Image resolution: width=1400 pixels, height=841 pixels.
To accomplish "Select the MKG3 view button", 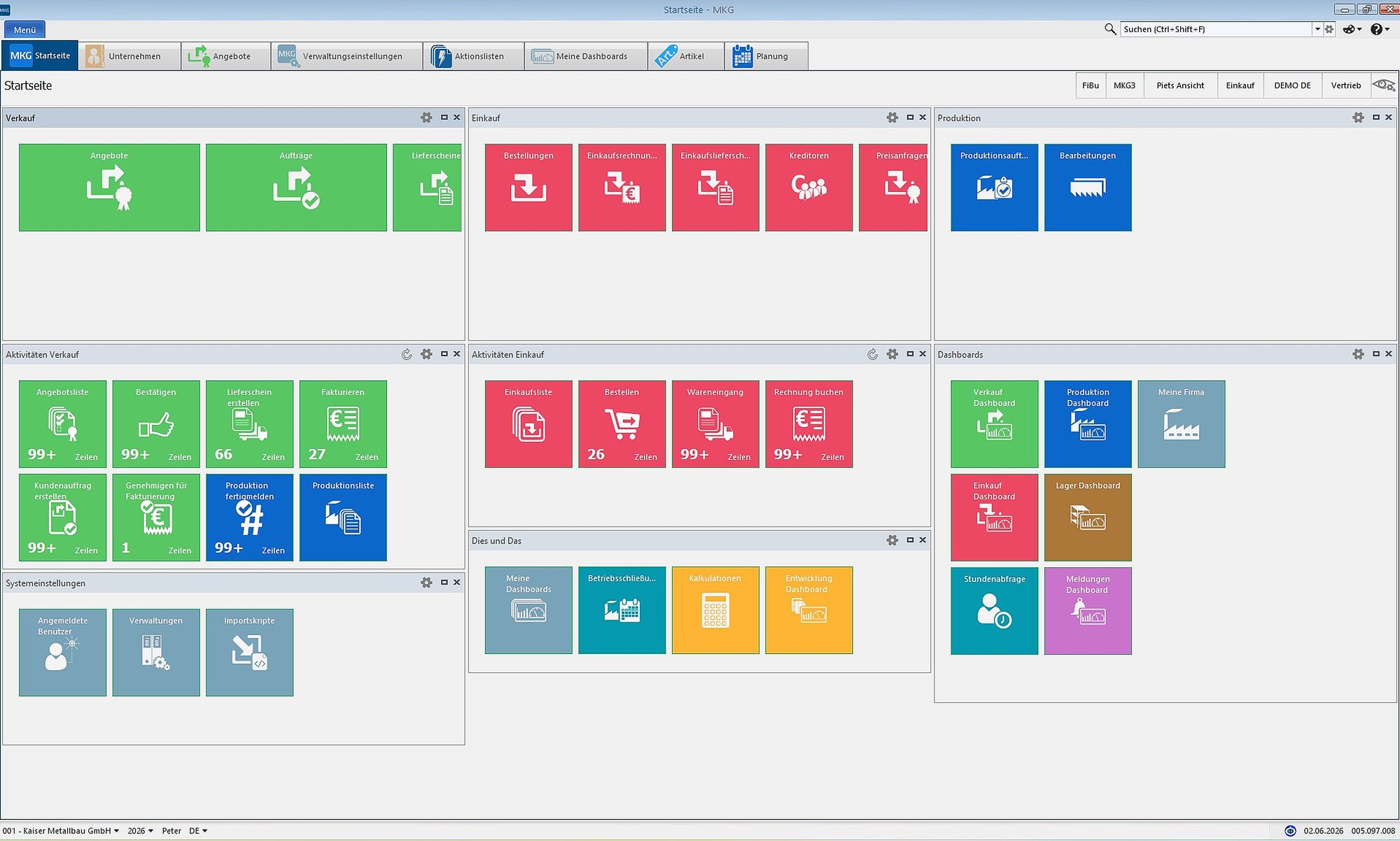I will pyautogui.click(x=1124, y=85).
